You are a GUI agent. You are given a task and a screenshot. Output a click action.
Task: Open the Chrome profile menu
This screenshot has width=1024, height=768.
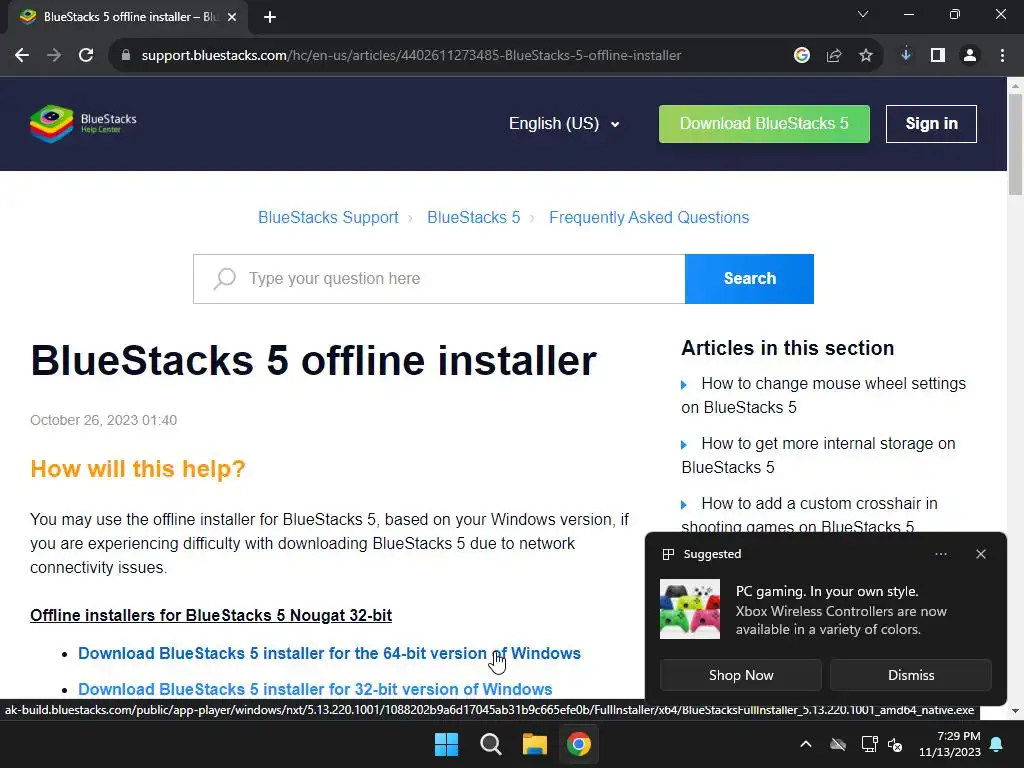tap(970, 56)
